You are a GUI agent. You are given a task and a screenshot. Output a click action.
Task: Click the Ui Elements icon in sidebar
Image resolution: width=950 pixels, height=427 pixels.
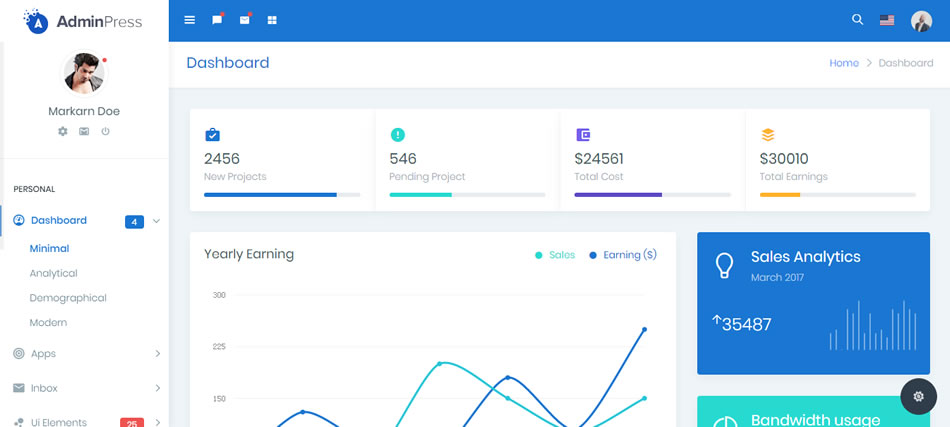[x=19, y=422]
